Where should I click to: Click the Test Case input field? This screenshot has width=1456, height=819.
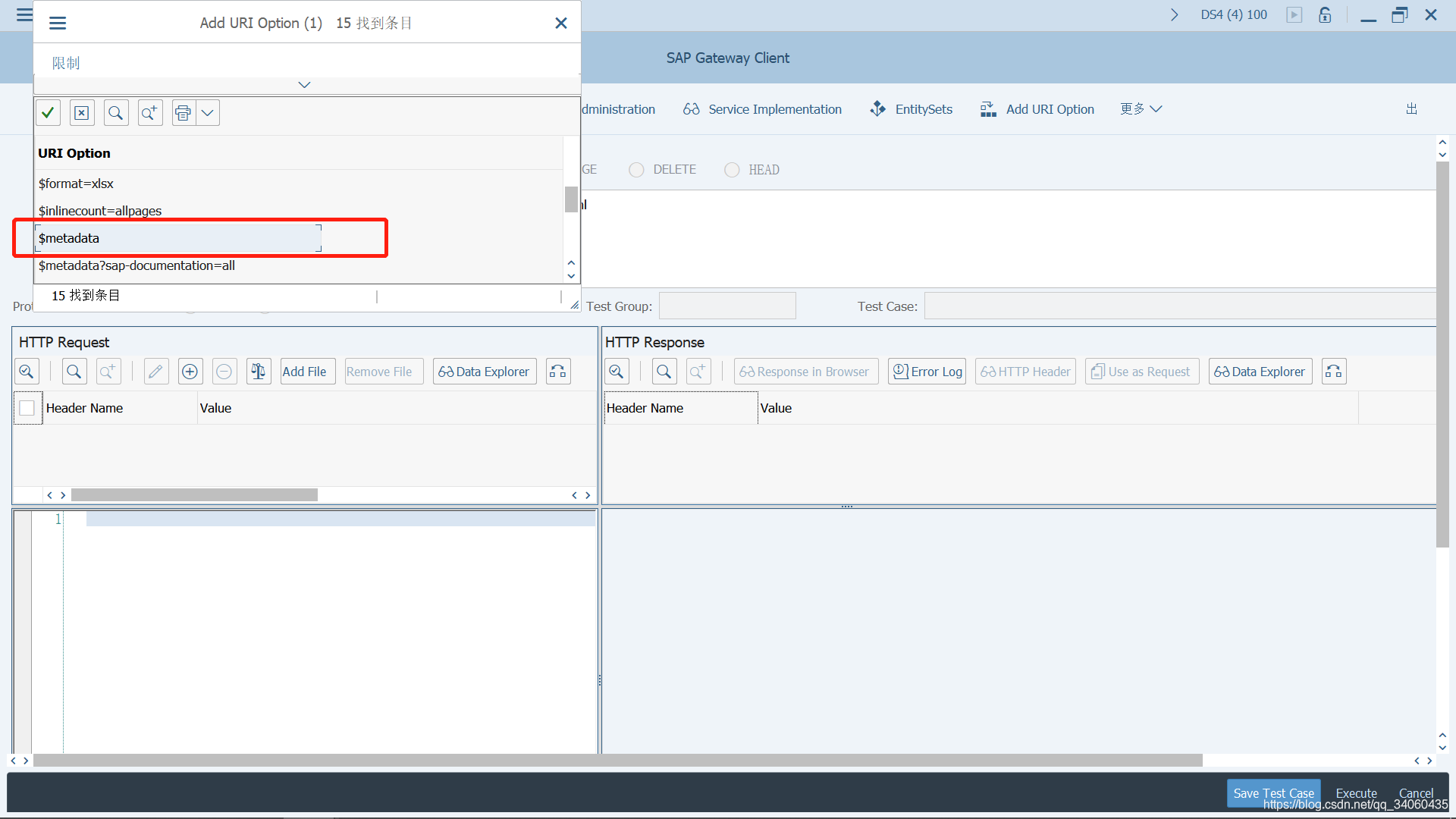[1180, 306]
